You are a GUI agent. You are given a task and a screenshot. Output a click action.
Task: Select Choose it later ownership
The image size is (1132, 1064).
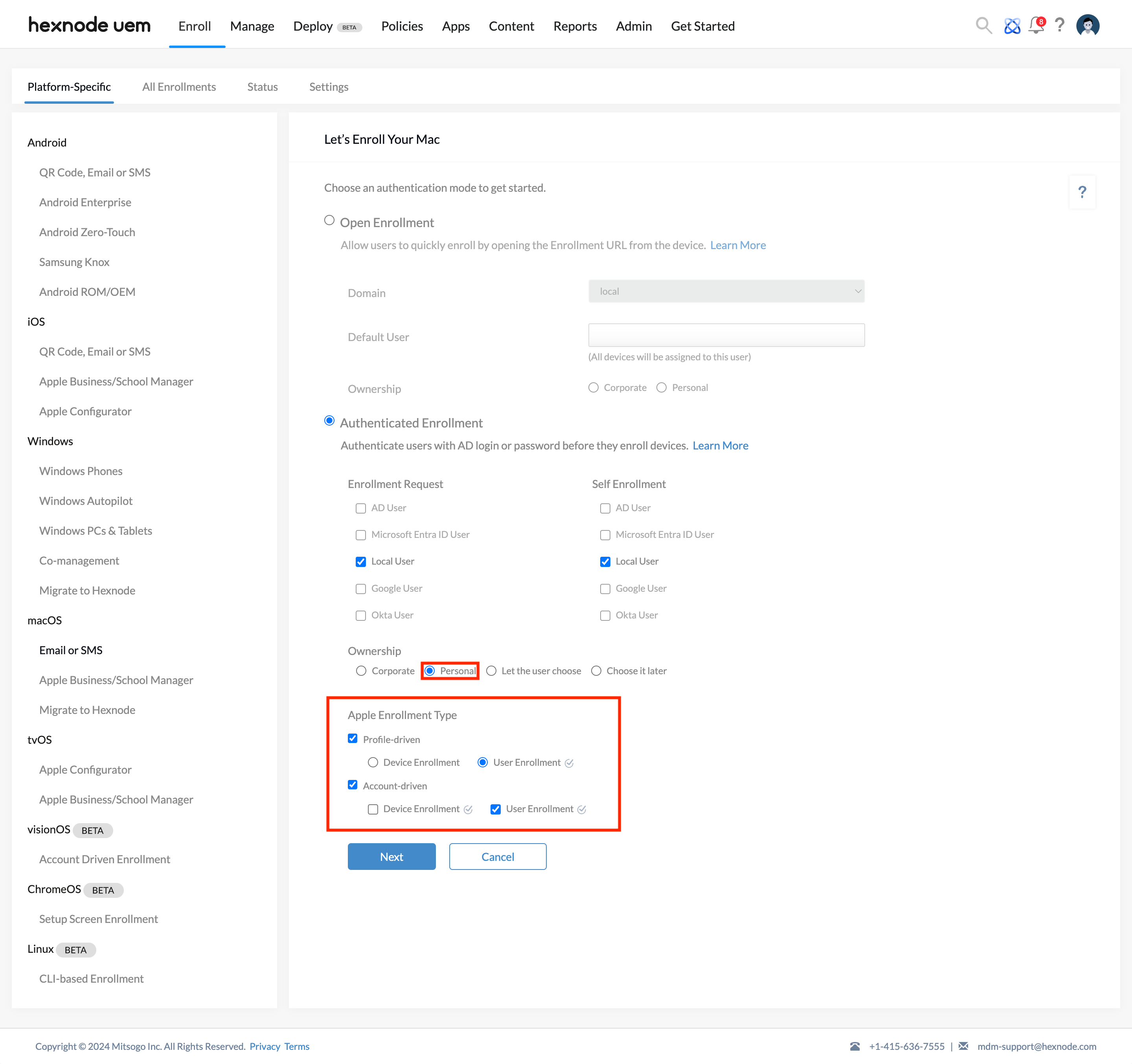[596, 671]
